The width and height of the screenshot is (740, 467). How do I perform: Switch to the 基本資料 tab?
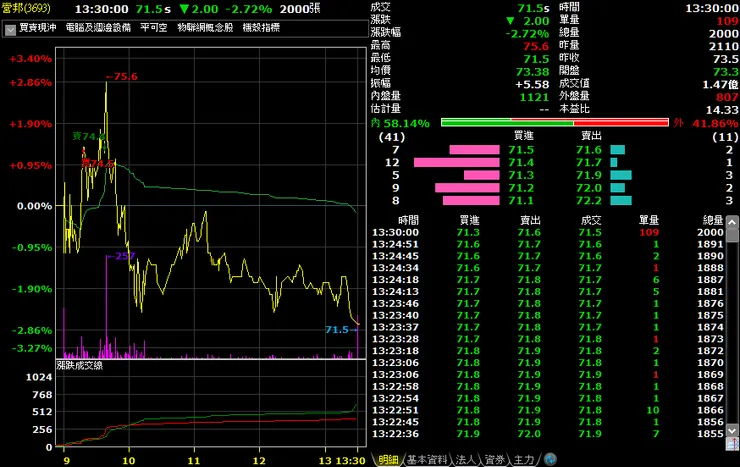(x=427, y=459)
